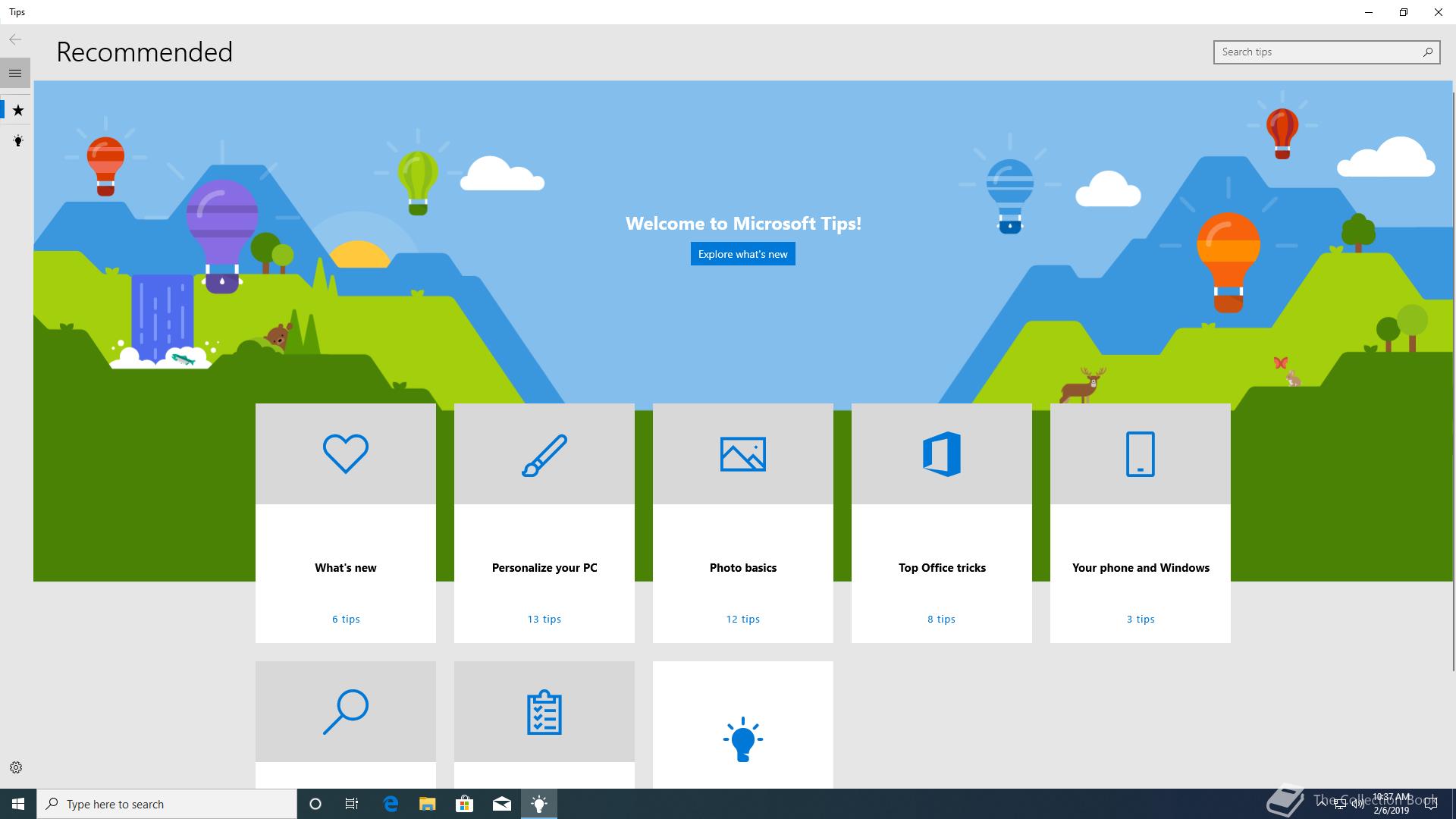
Task: Click the Tips app icon on taskbar
Action: 539,804
